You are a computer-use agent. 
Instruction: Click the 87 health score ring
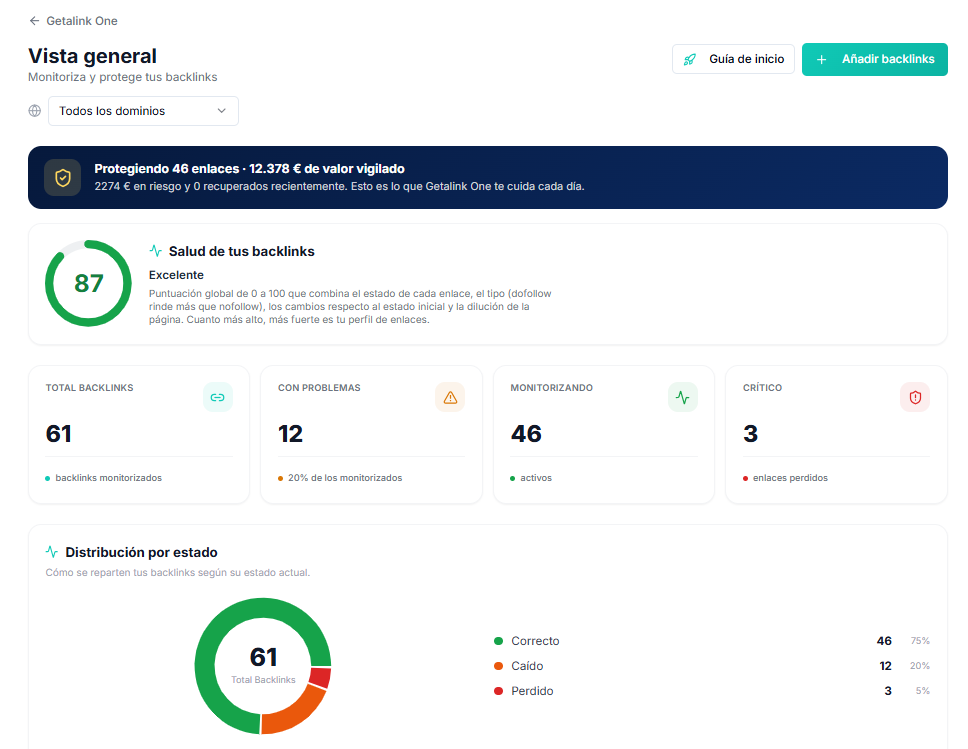(x=88, y=283)
